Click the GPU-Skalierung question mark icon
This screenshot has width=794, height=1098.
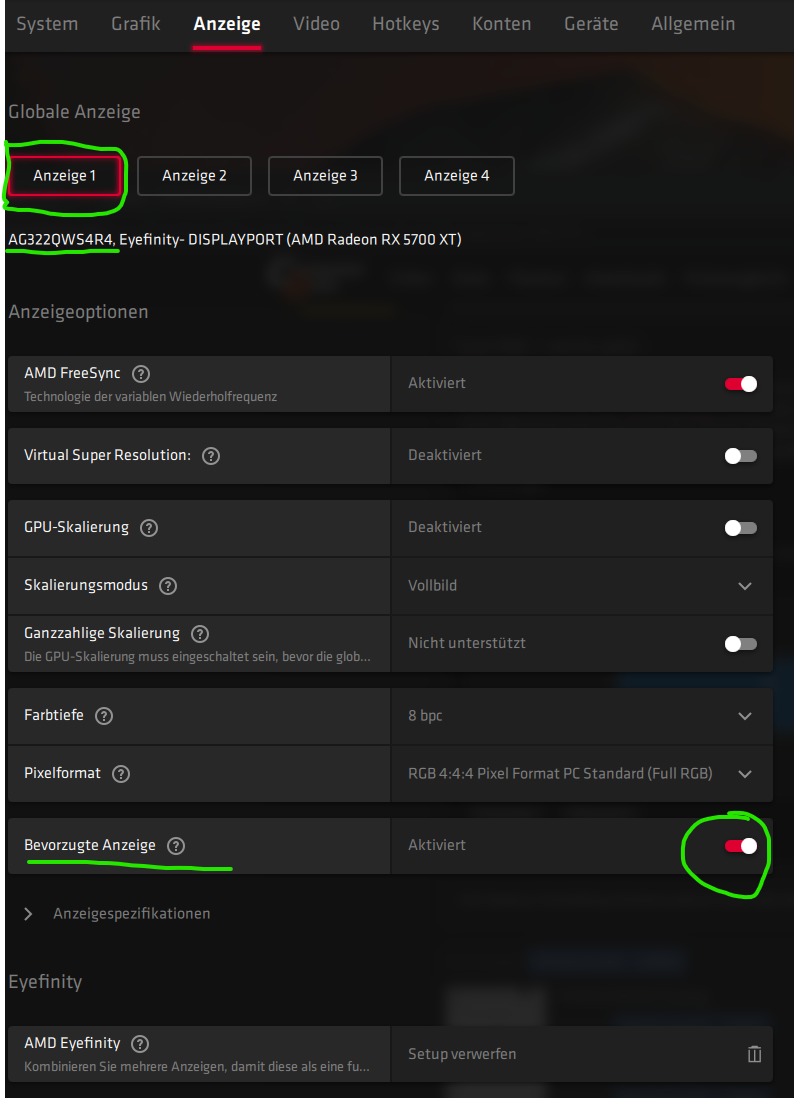[148, 528]
